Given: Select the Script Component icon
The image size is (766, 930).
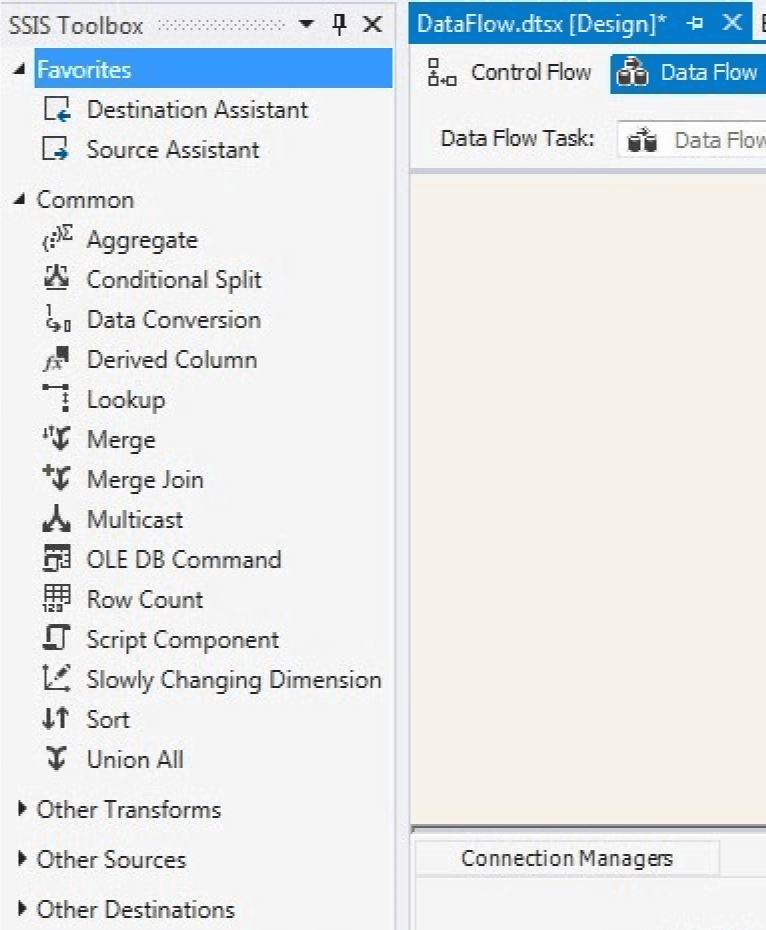Looking at the screenshot, I should [54, 640].
